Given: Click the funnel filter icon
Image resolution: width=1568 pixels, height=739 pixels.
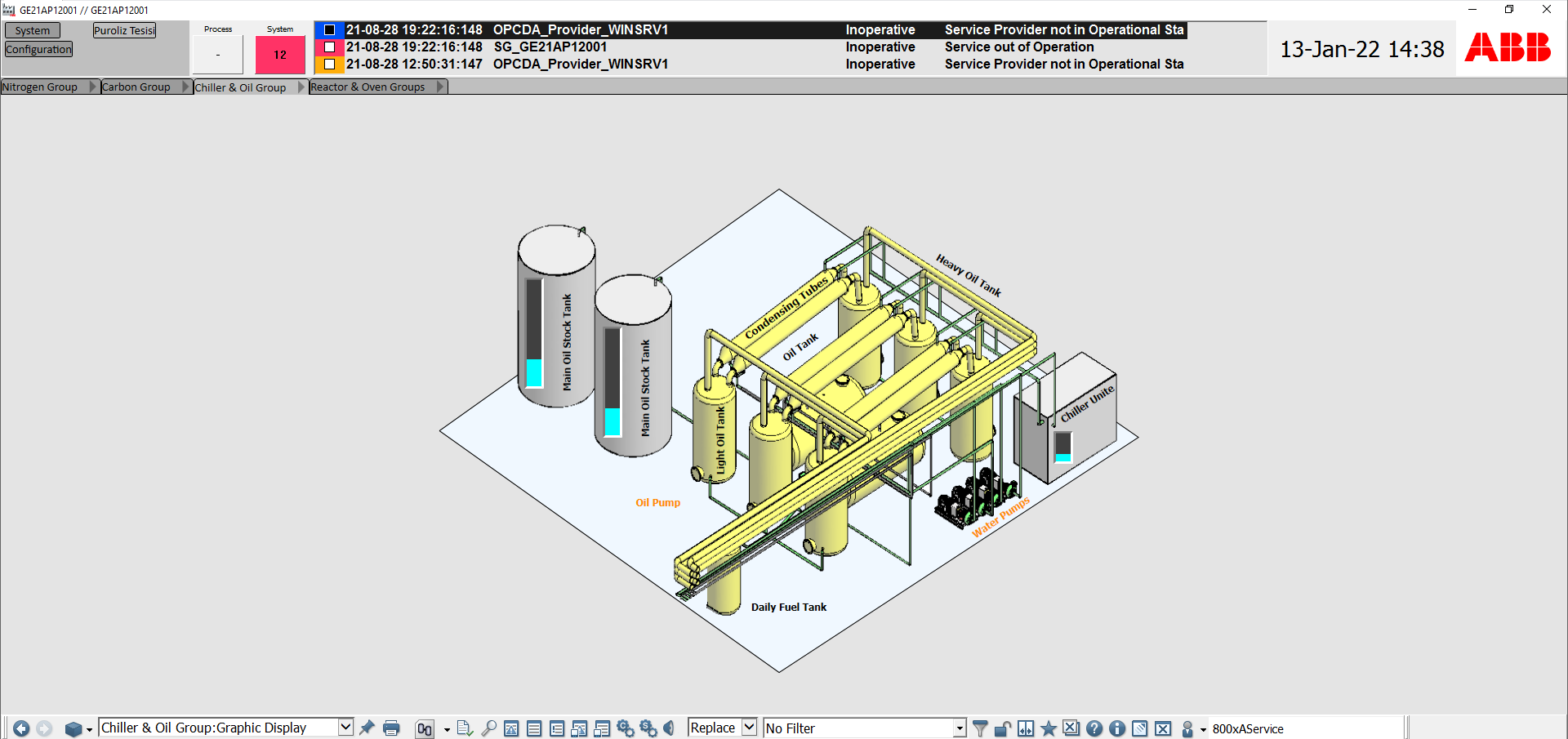Looking at the screenshot, I should pyautogui.click(x=980, y=728).
